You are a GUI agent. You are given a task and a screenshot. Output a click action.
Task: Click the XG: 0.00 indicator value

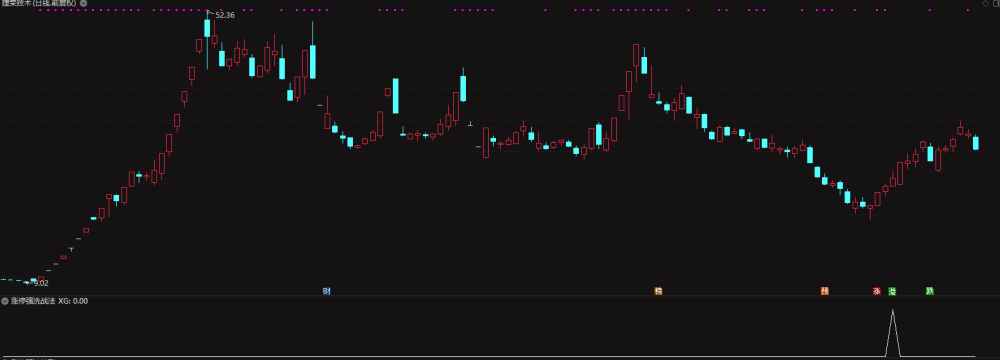tap(73, 301)
